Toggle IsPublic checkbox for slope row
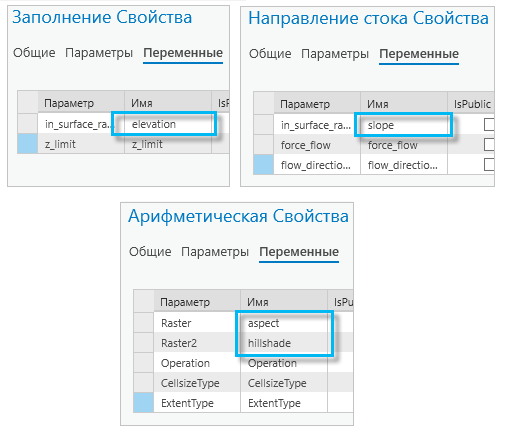Image resolution: width=505 pixels, height=434 pixels. point(489,125)
